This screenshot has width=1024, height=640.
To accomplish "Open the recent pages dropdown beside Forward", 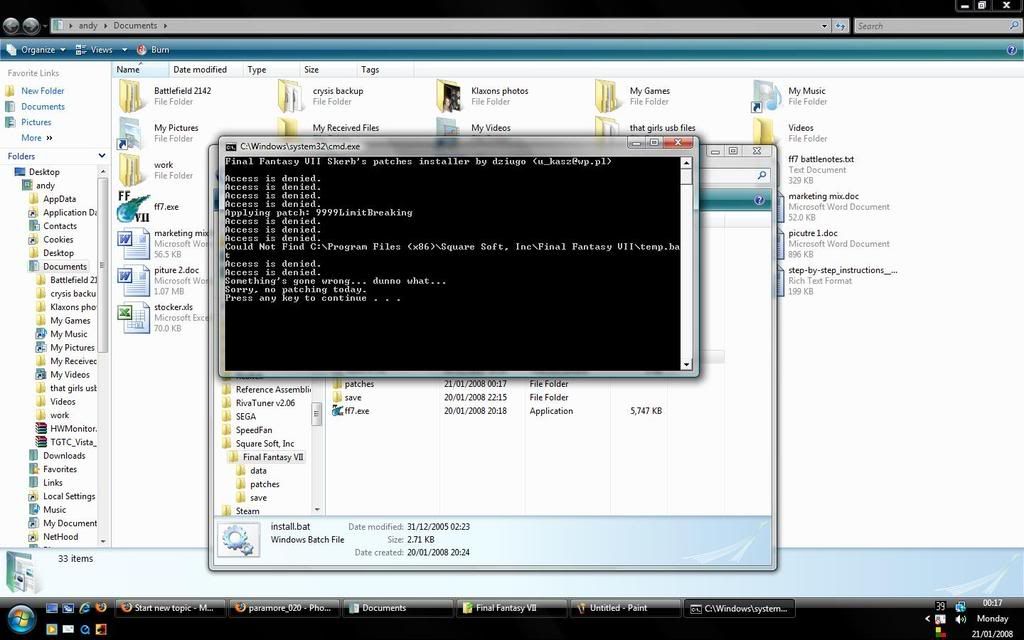I will pyautogui.click(x=44, y=26).
